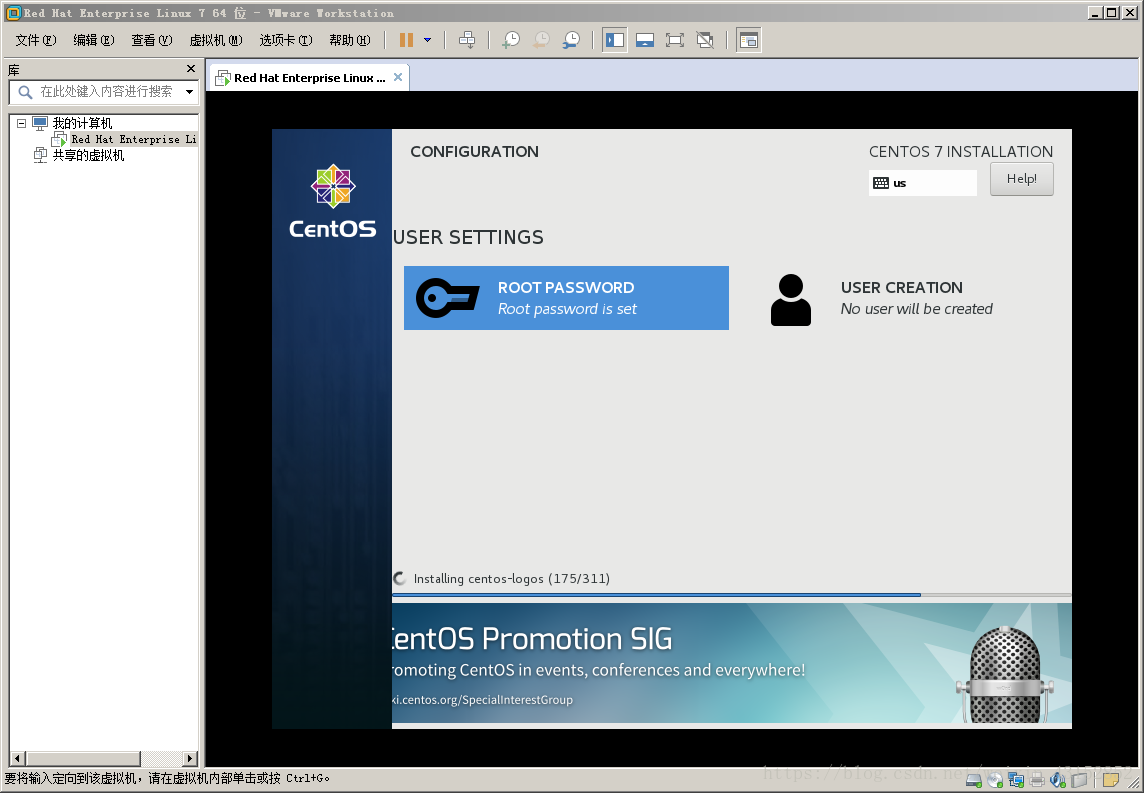This screenshot has height=793, width=1144.
Task: Toggle the console view toolbar button
Action: coord(749,40)
